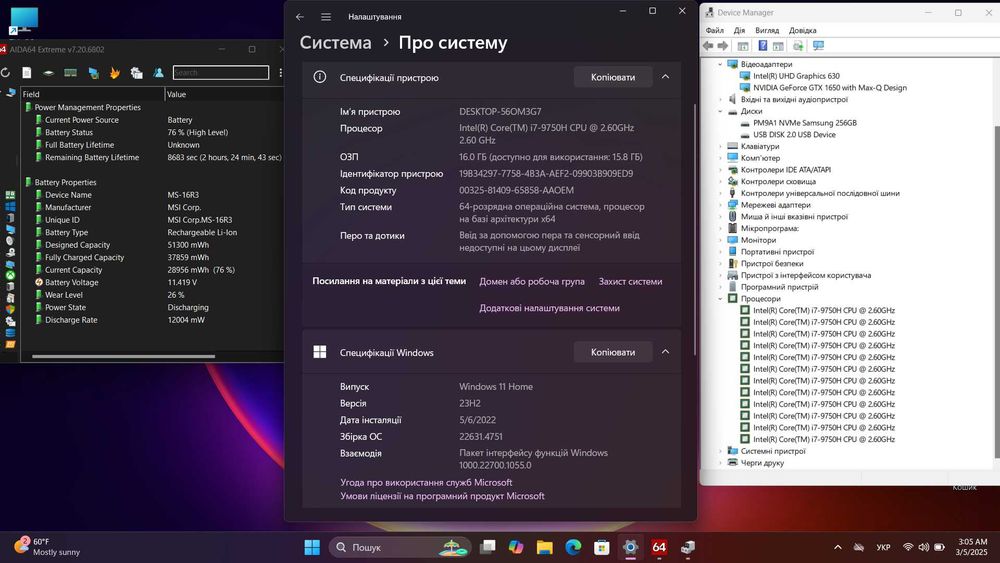Open Домен або робоча група link

[532, 281]
